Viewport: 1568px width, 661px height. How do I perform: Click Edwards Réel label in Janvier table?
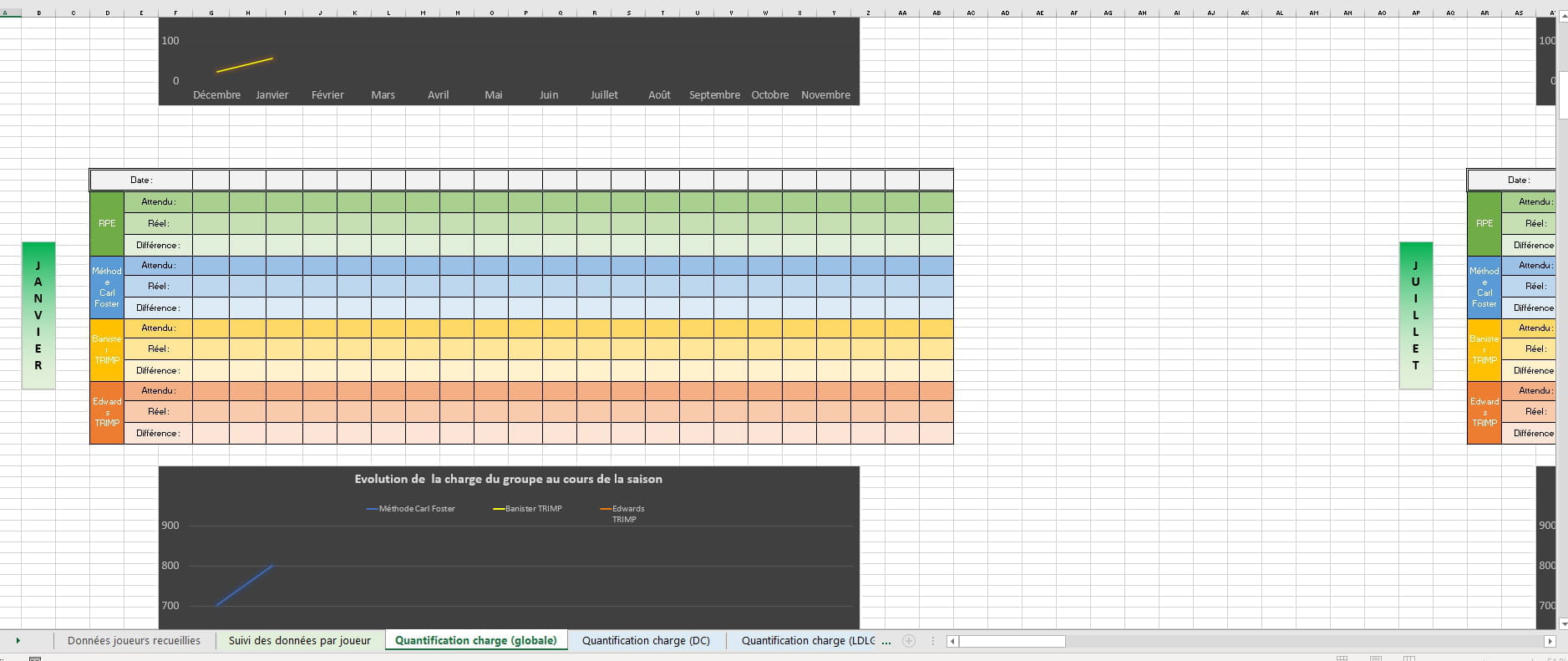pyautogui.click(x=158, y=411)
